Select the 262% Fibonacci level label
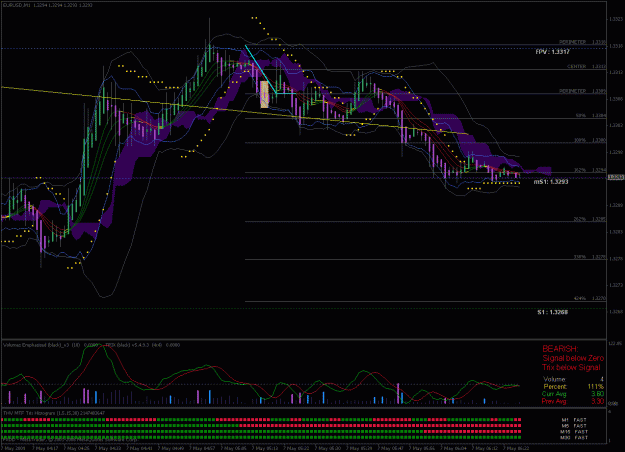This screenshot has height=452, width=625. click(x=580, y=219)
